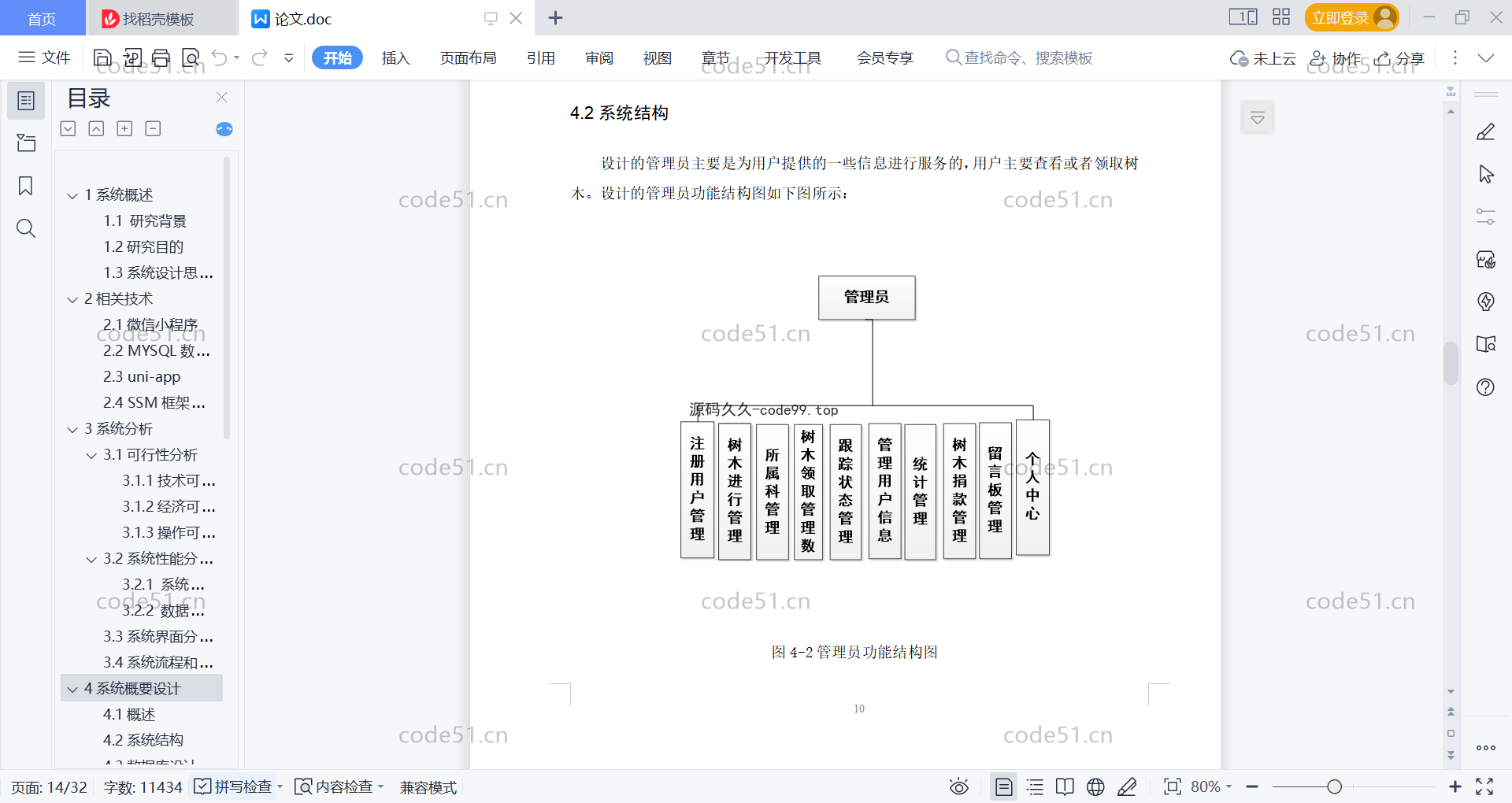Open a new tab with plus button
Screen dimensions: 1512x803
[x=555, y=17]
